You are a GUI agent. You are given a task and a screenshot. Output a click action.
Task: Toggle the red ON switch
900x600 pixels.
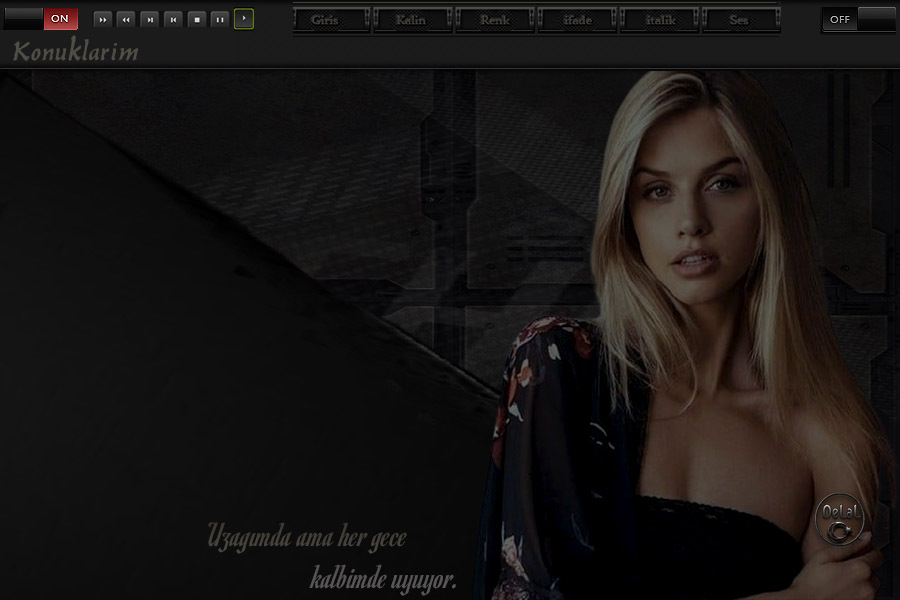click(60, 19)
